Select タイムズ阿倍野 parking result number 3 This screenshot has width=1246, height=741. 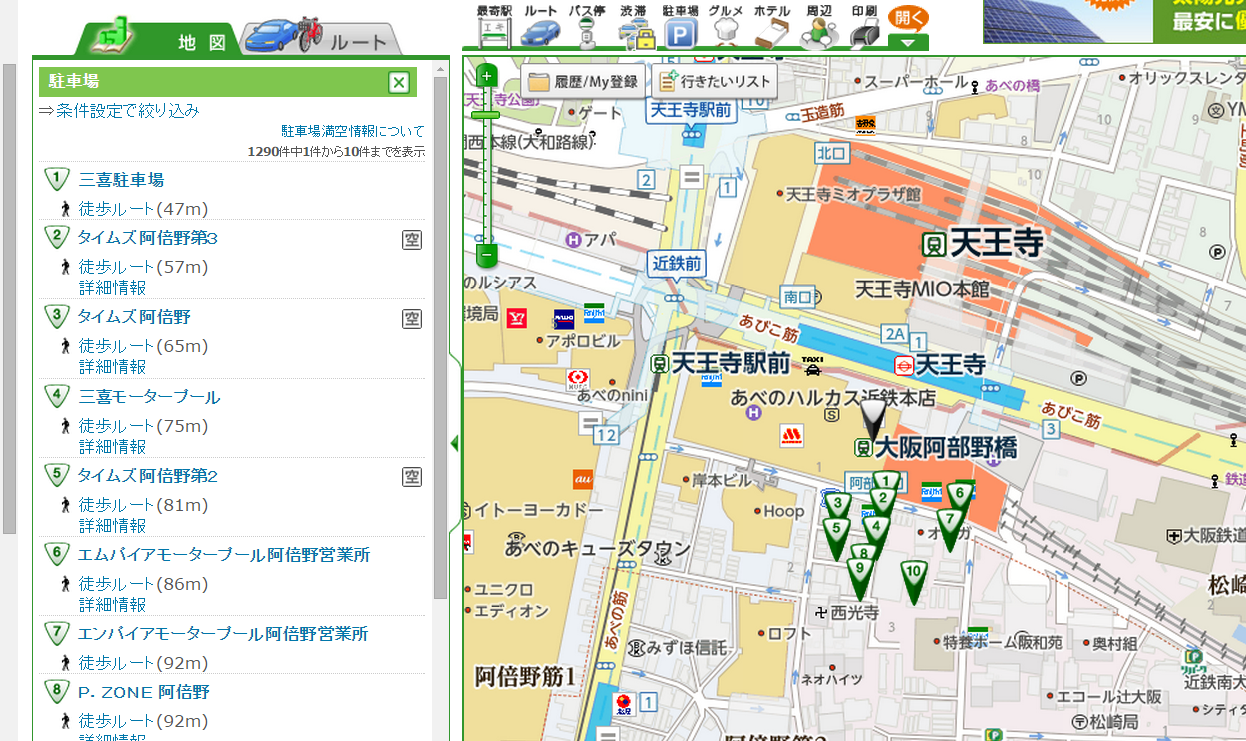[134, 317]
